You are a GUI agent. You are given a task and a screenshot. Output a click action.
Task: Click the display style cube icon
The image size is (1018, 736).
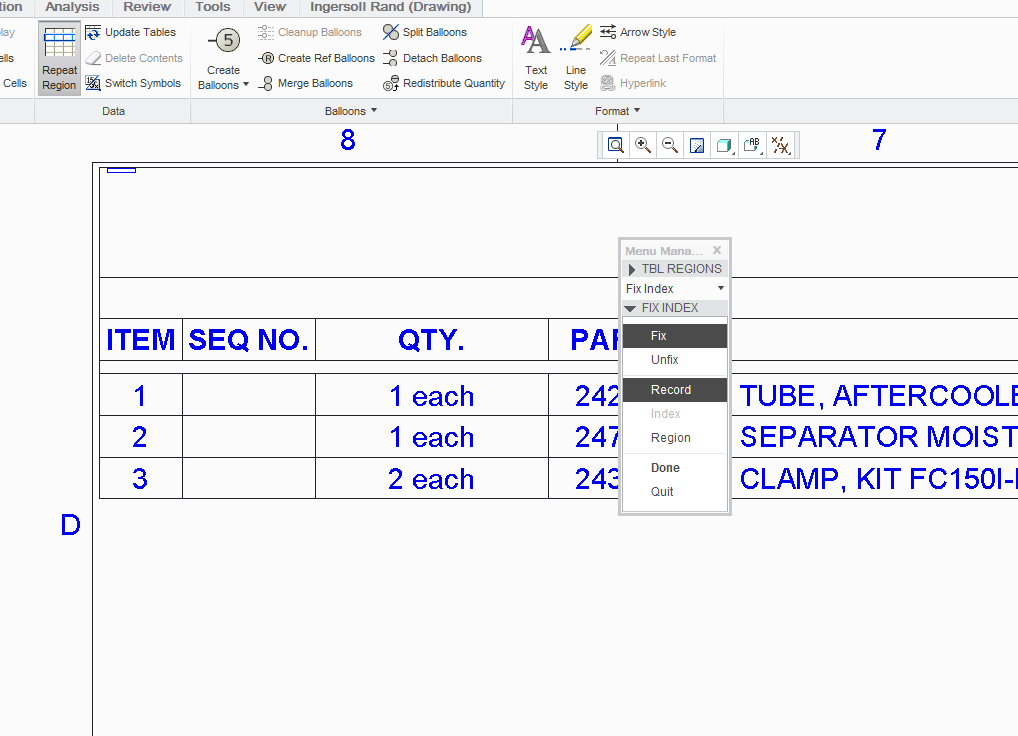(x=724, y=145)
